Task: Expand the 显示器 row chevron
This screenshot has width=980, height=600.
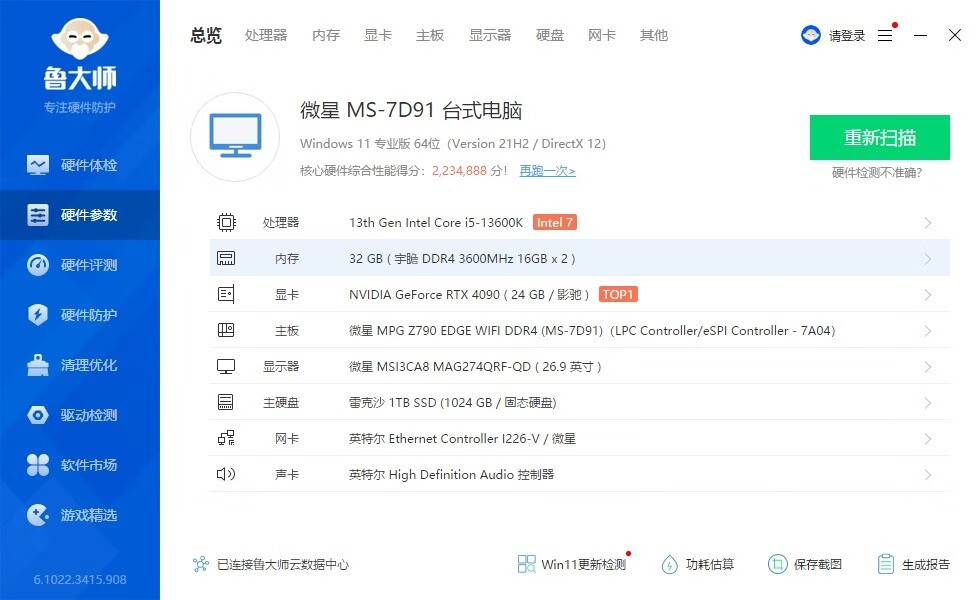Action: (x=928, y=367)
